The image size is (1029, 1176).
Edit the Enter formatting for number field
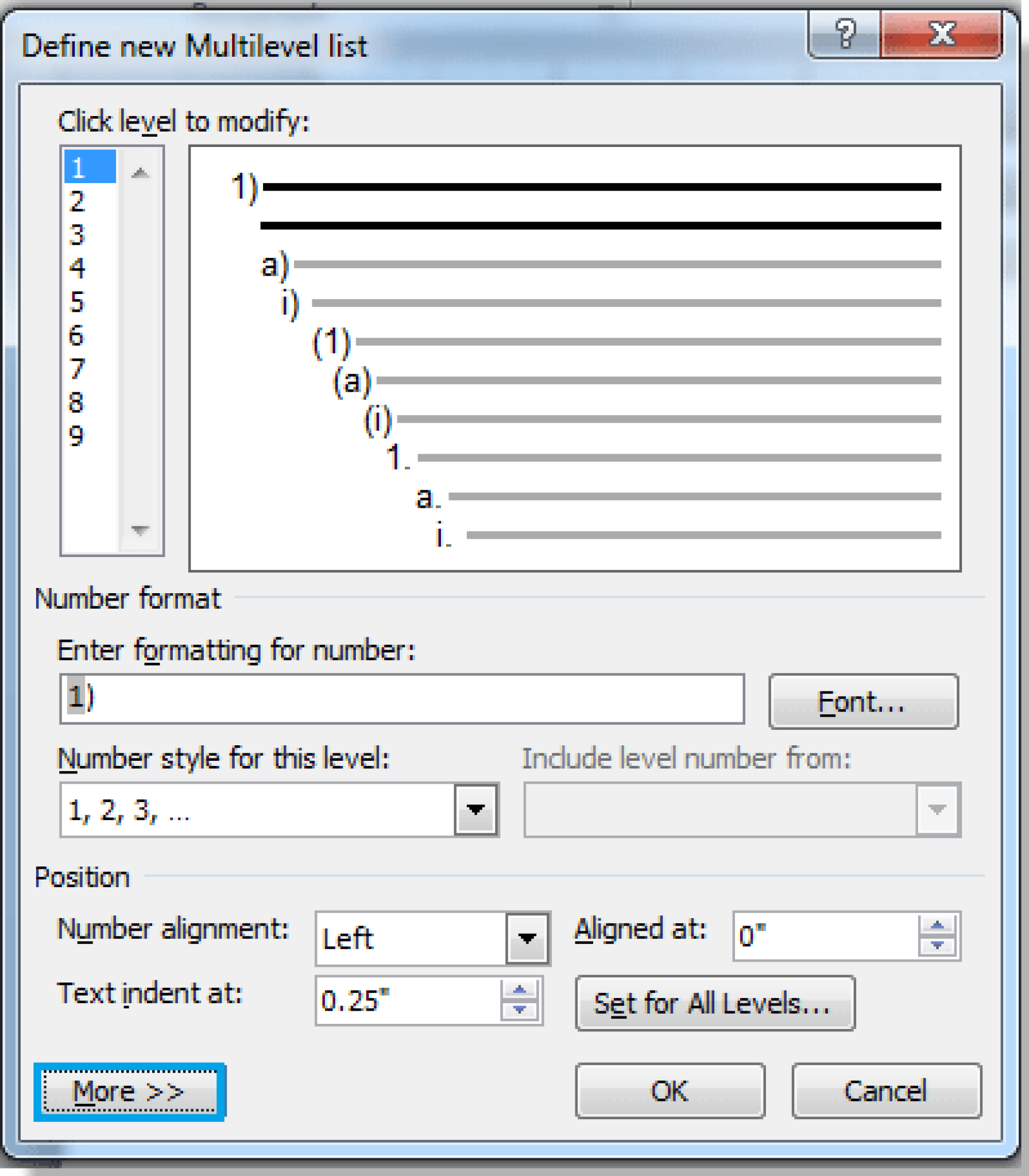(x=402, y=698)
